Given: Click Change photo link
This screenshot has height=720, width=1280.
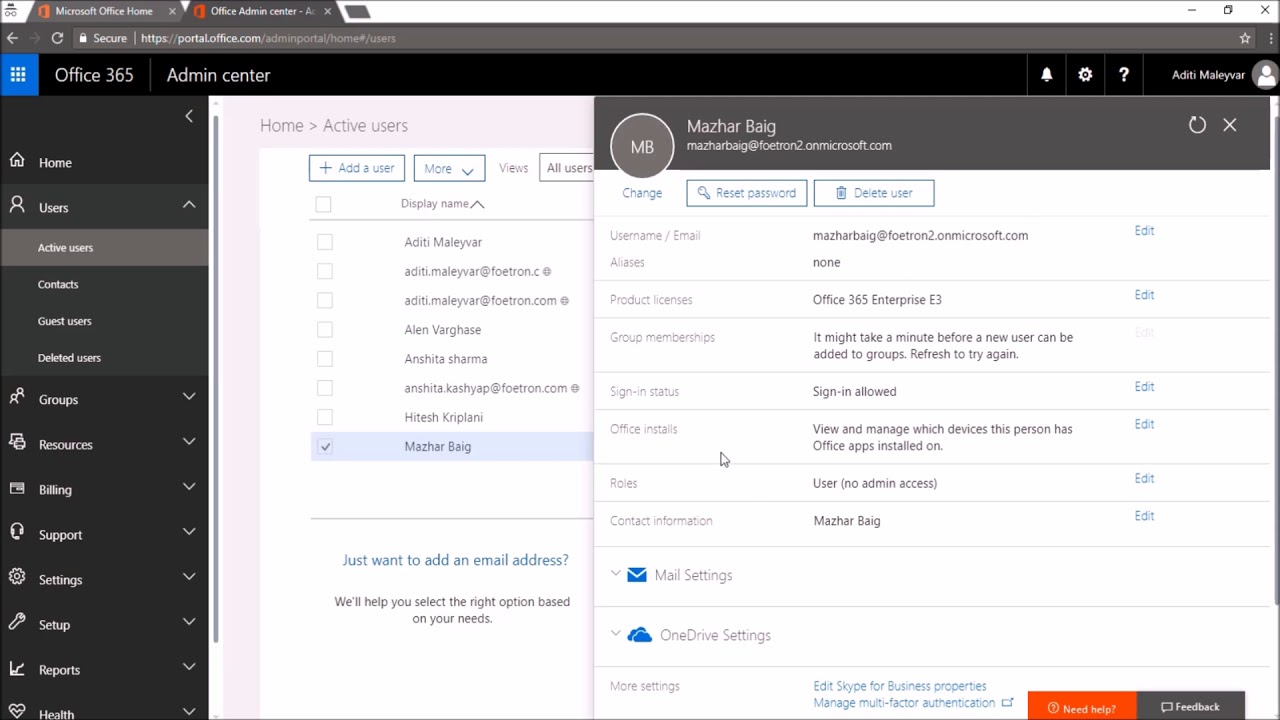Looking at the screenshot, I should pos(642,193).
